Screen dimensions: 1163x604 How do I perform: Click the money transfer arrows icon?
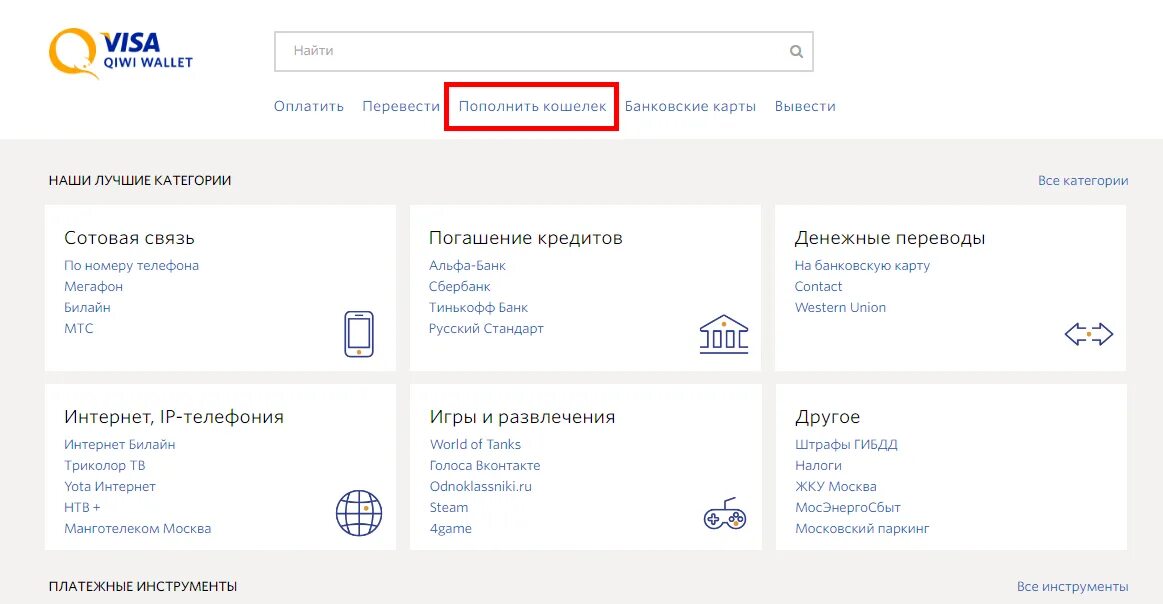pyautogui.click(x=1089, y=334)
